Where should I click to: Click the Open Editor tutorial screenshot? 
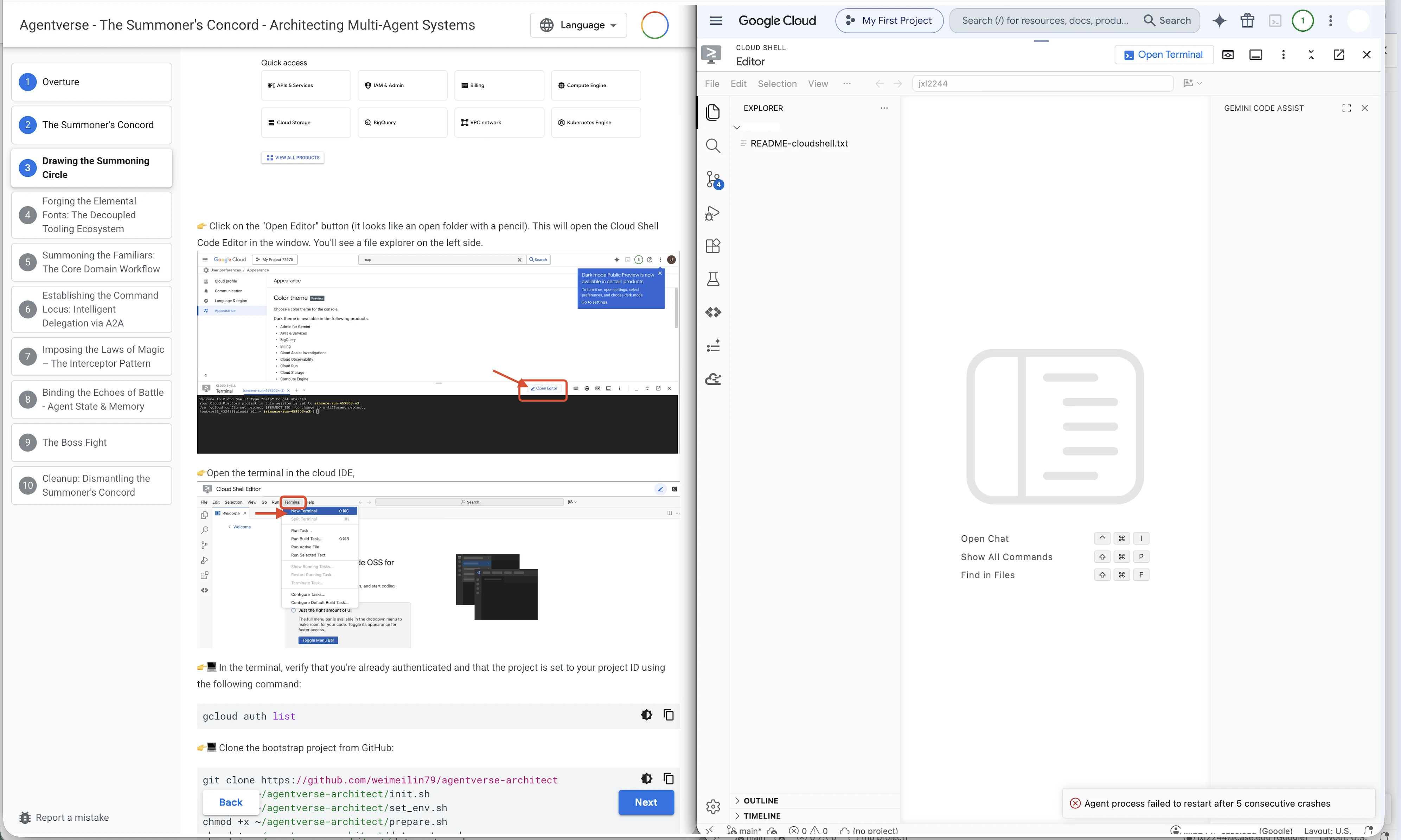click(x=438, y=353)
